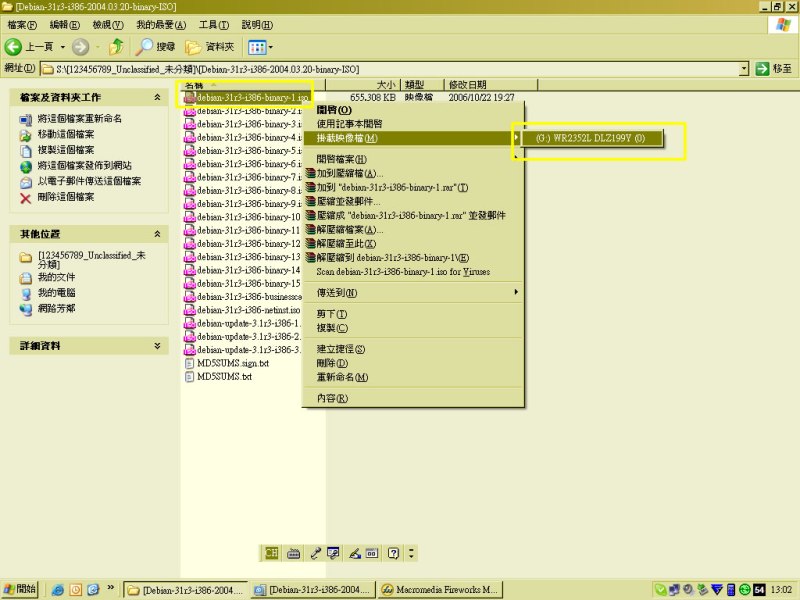The image size is (800, 600).
Task: Select debian-31r3-i386-binary-1.iso file icon
Action: point(190,97)
